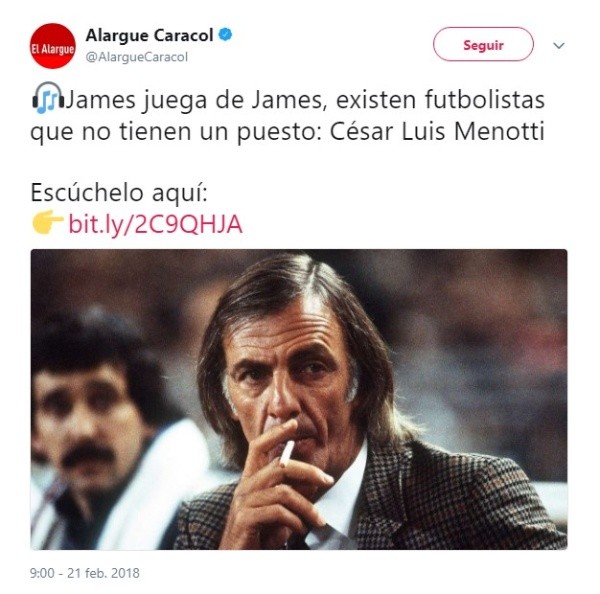Click the 9:00 - 21 feb. 2018 timestamp
The width and height of the screenshot is (600, 594).
tap(85, 573)
